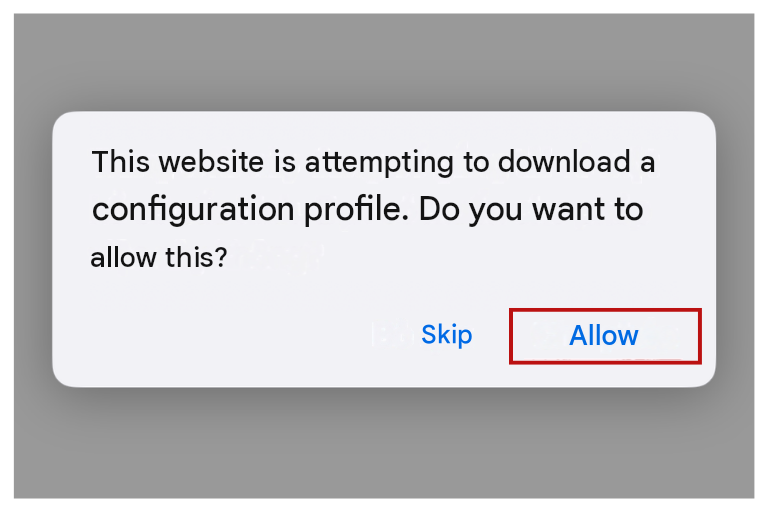Reject the request with the blue Skip text
Viewport: 768px width, 512px height.
447,335
